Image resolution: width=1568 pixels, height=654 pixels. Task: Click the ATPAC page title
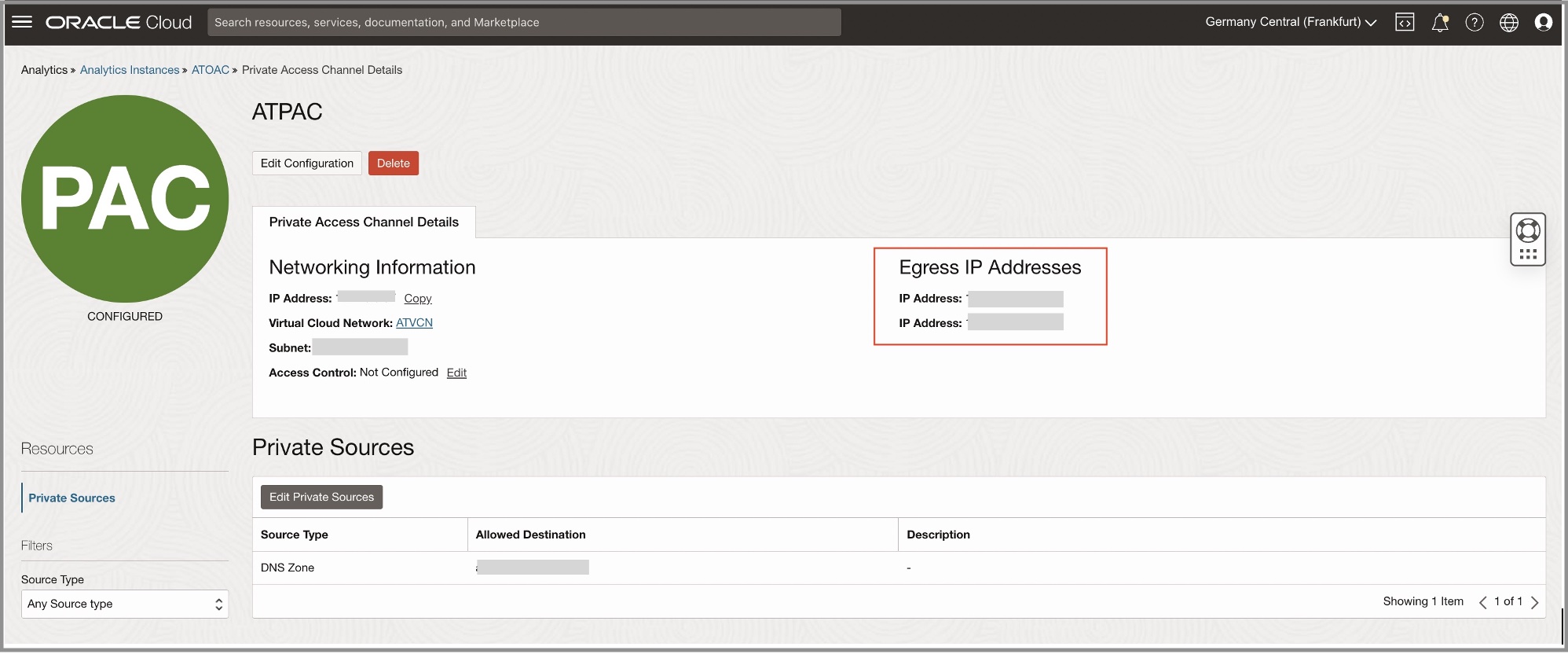pyautogui.click(x=288, y=112)
